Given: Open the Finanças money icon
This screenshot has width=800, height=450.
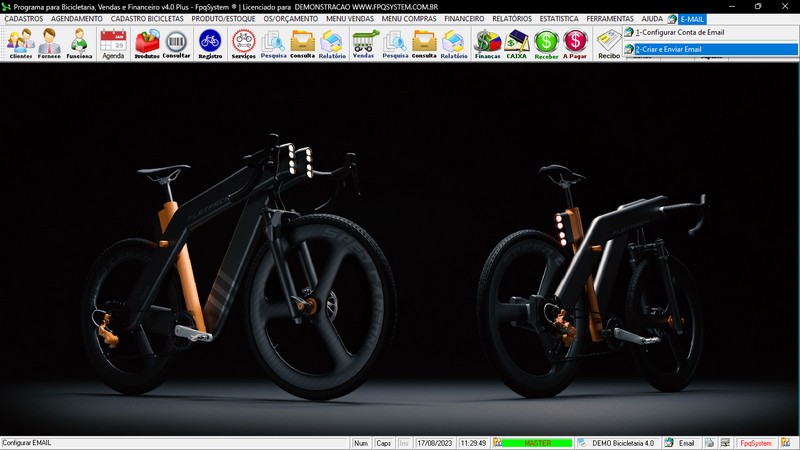Looking at the screenshot, I should click(x=487, y=43).
